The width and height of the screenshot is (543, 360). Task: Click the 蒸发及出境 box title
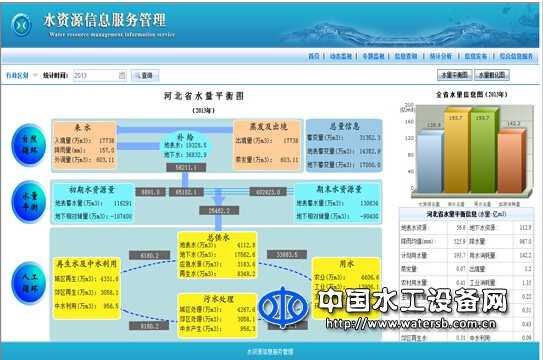[x=268, y=127]
